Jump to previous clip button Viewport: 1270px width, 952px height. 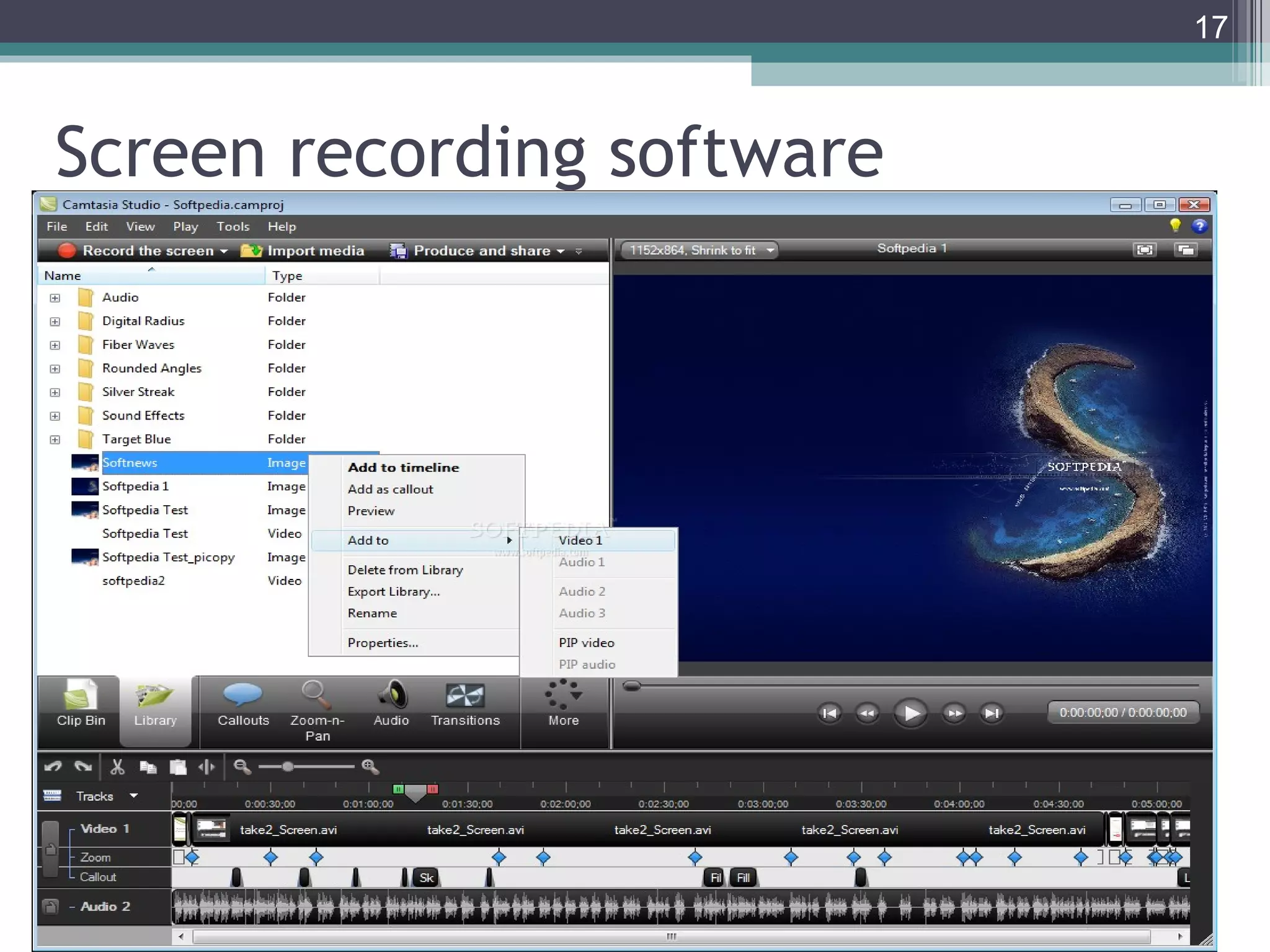(x=829, y=713)
